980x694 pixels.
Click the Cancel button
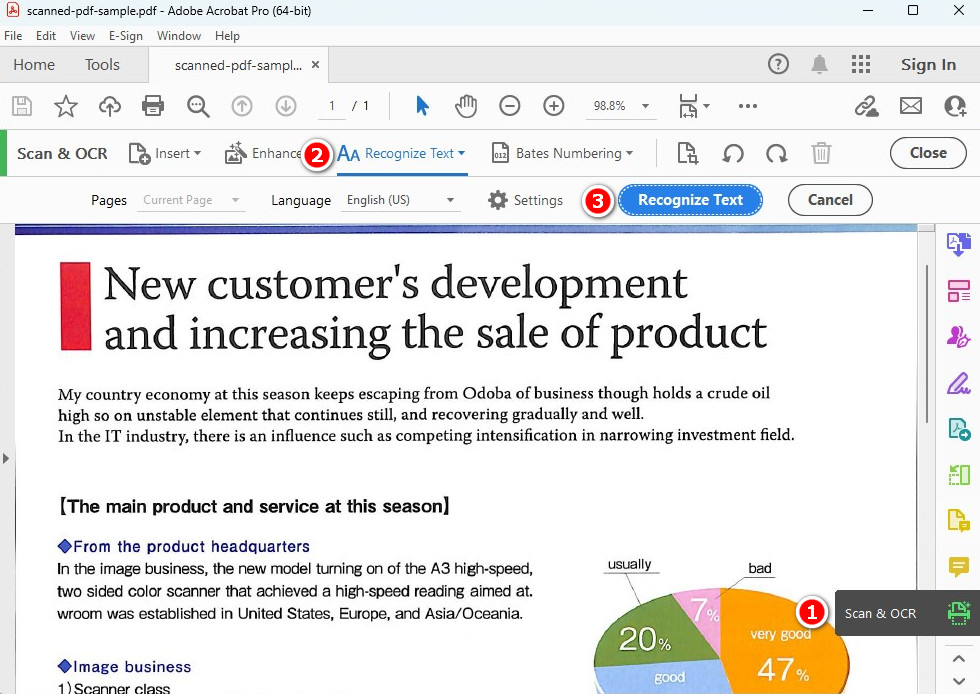click(x=829, y=200)
